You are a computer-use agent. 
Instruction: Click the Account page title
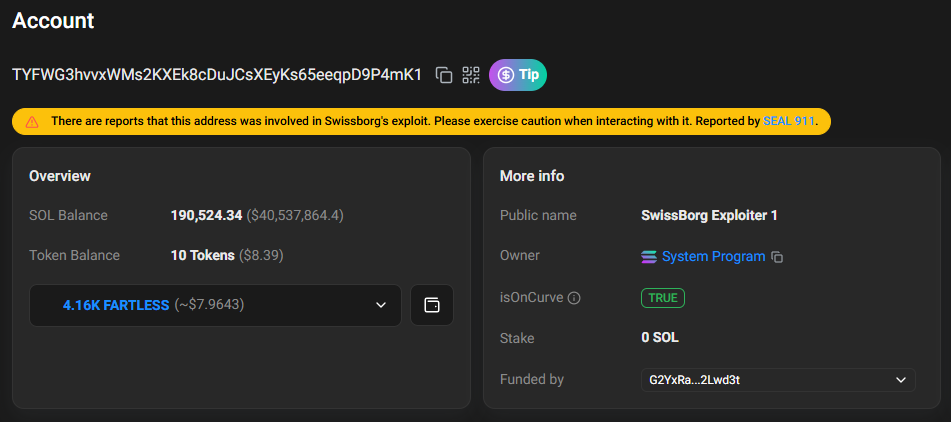(53, 21)
